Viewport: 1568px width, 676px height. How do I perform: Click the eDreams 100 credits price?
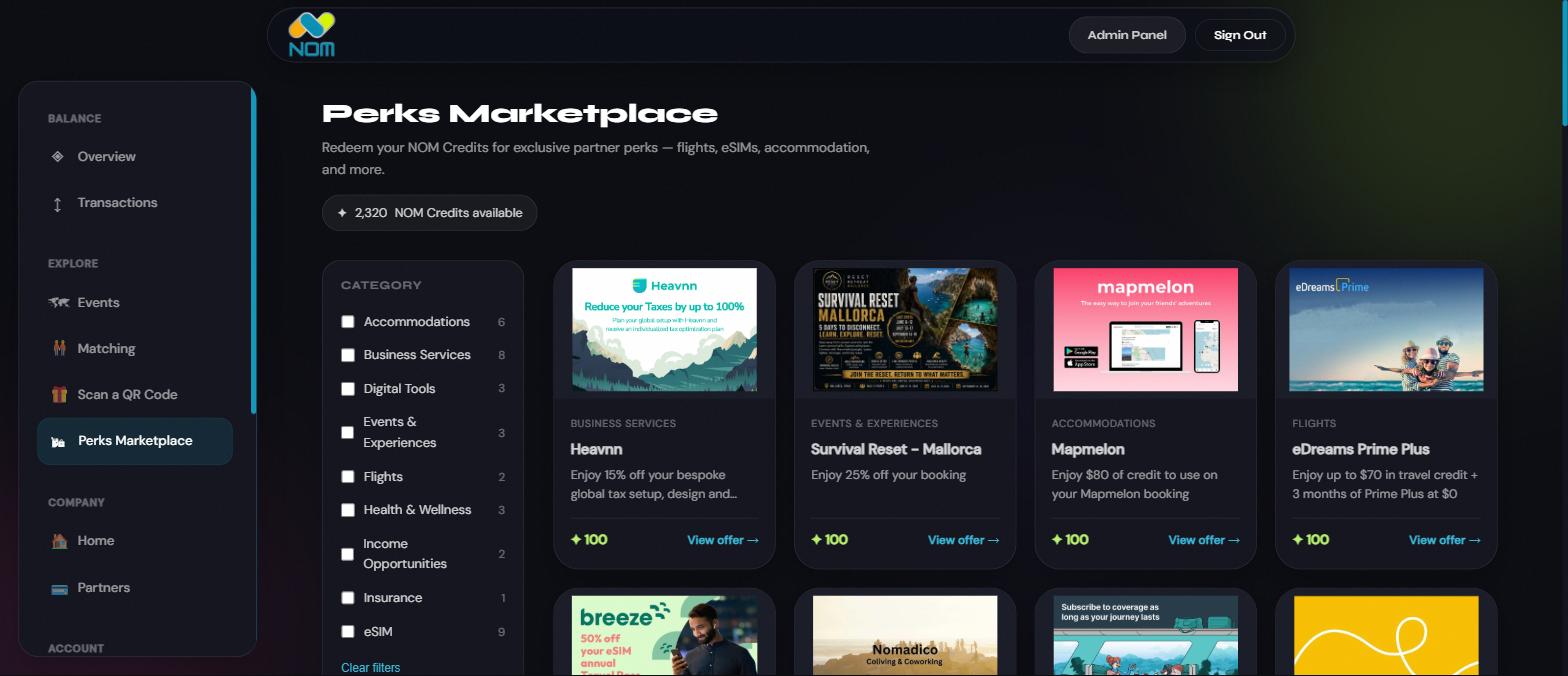(1310, 540)
